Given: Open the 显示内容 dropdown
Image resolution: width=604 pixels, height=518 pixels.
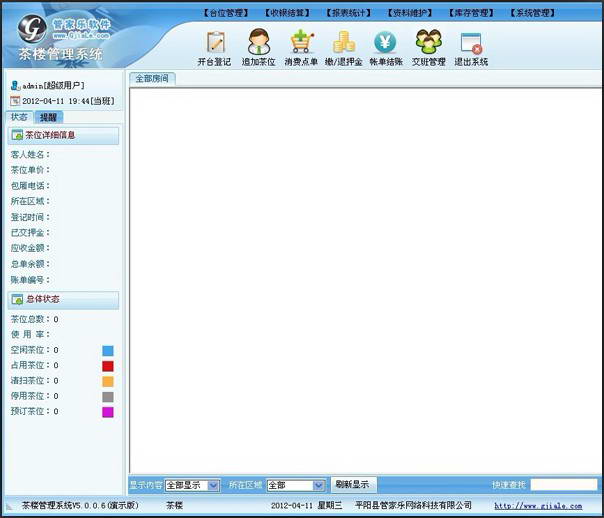Looking at the screenshot, I should tap(193, 485).
